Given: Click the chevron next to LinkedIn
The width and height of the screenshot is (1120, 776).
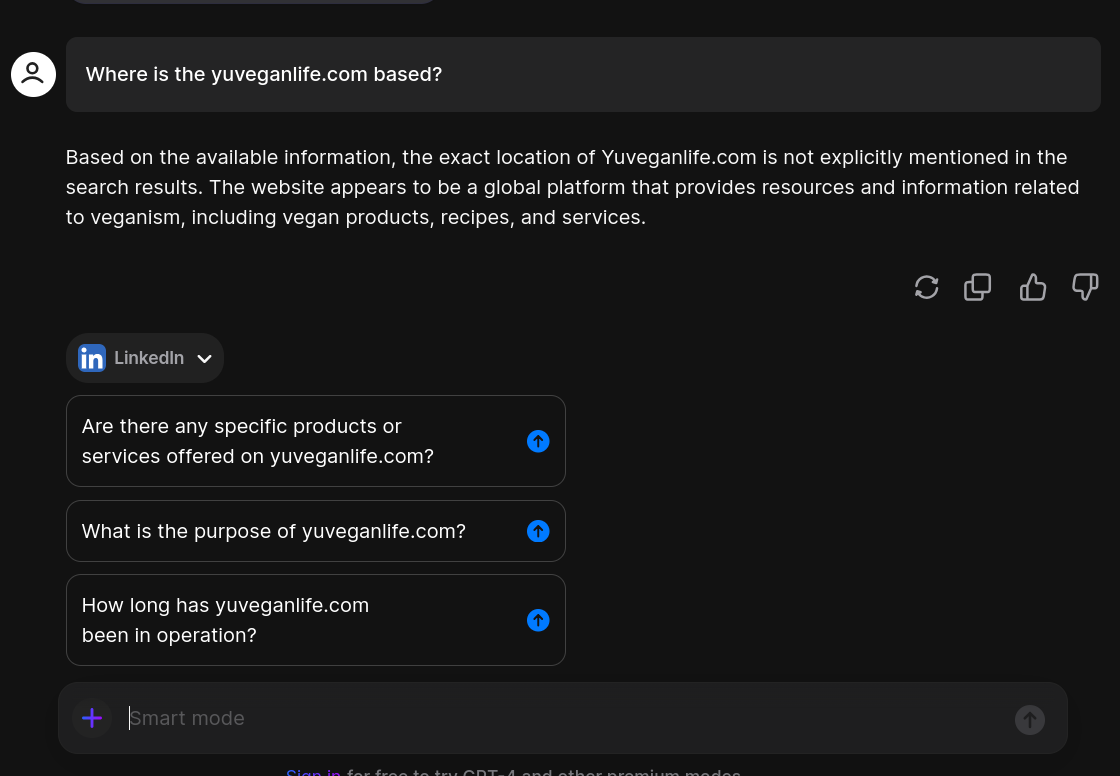Looking at the screenshot, I should 204,359.
